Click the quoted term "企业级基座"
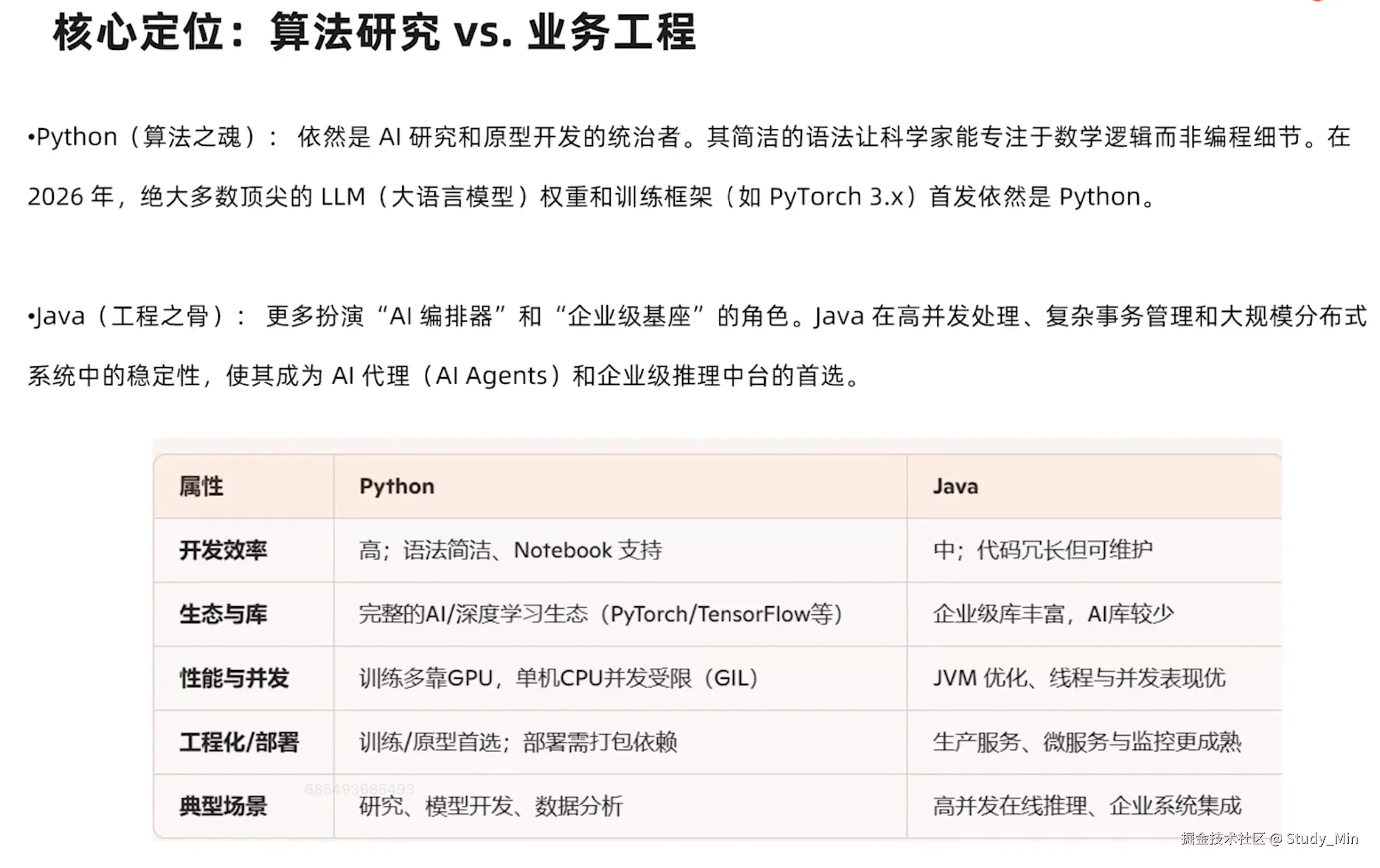The image size is (1380, 868). 630,317
